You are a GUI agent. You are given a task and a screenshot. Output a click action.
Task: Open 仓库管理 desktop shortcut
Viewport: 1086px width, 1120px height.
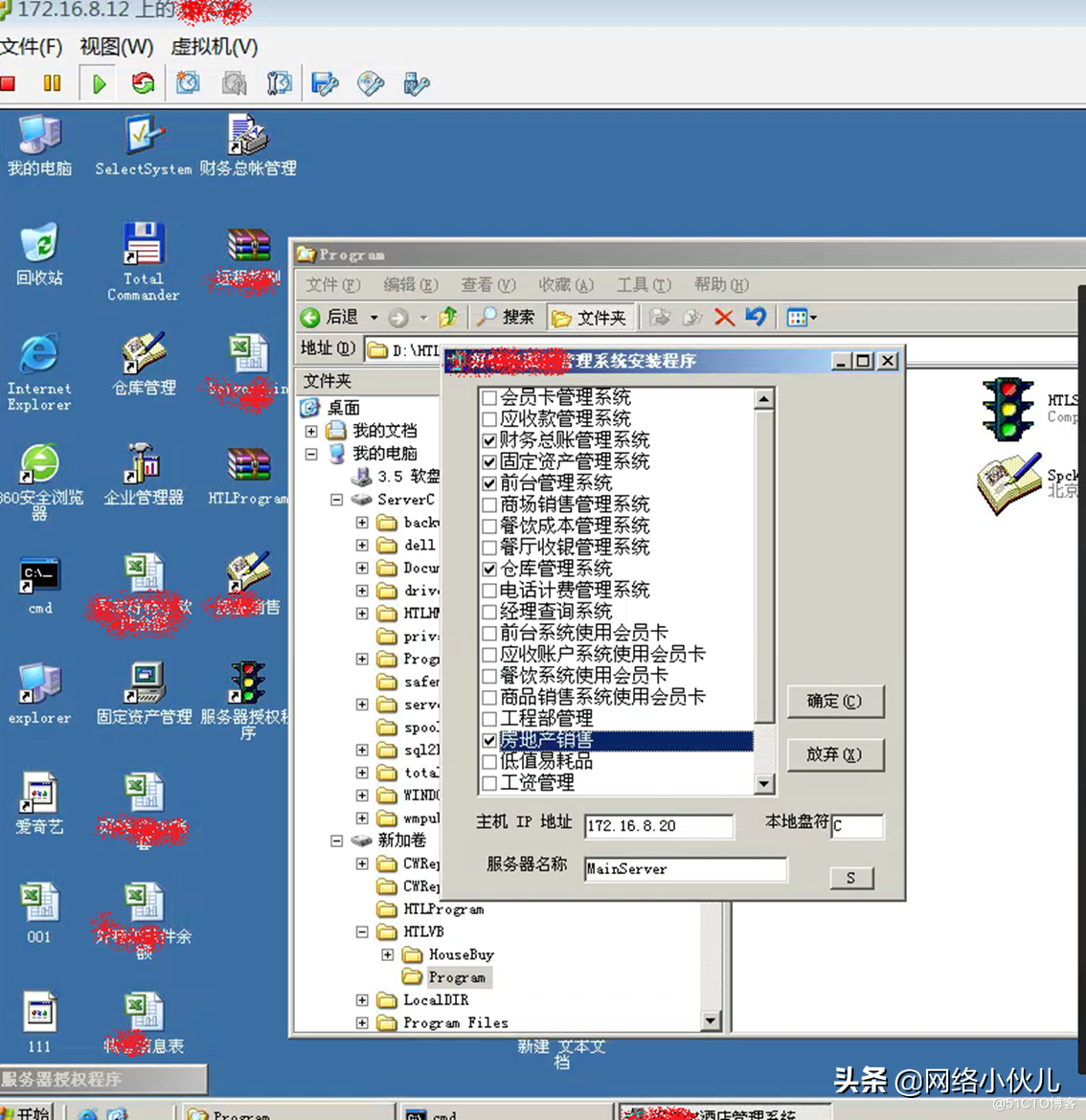point(144,365)
